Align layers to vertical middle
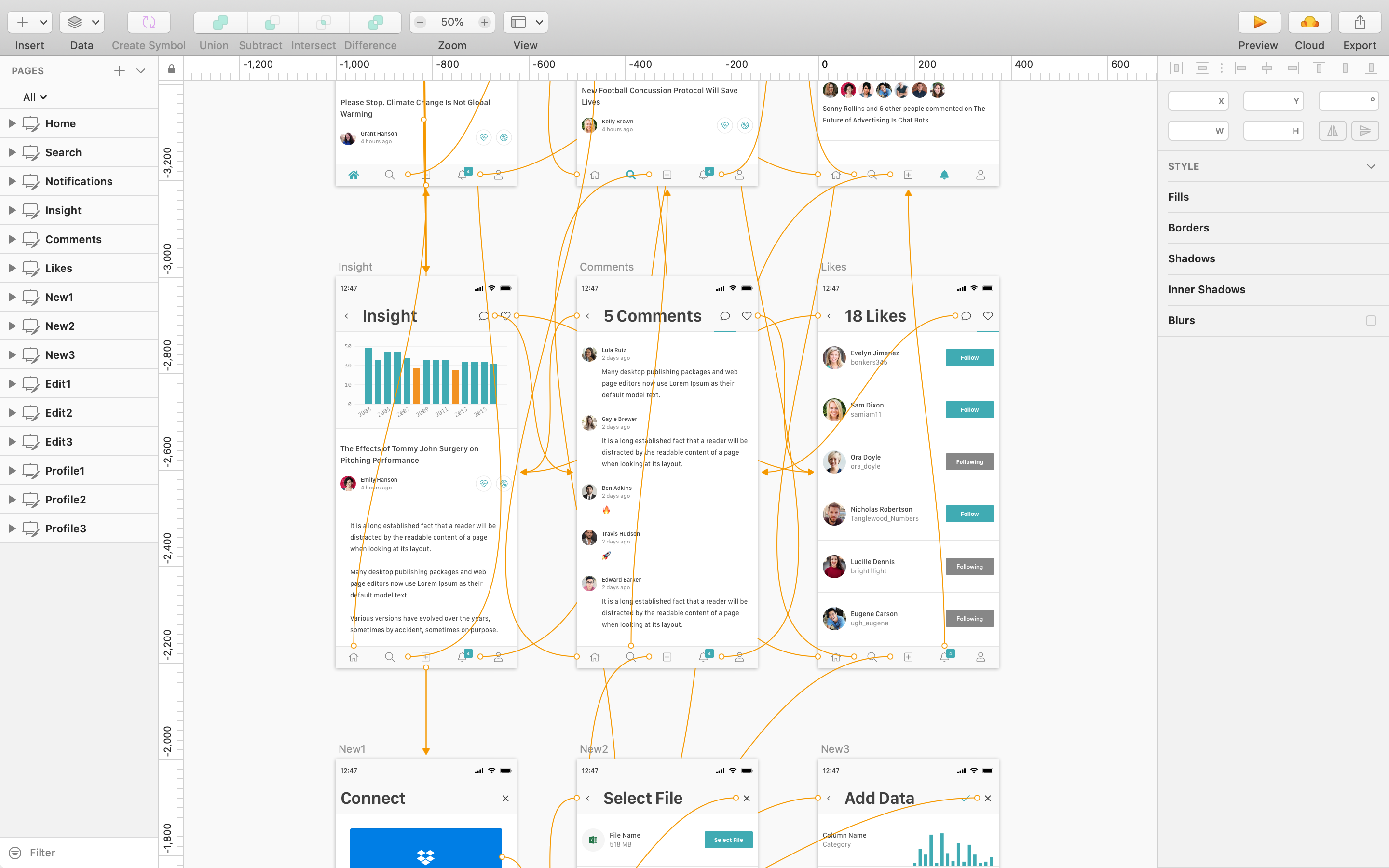The image size is (1389, 868). point(1345,68)
